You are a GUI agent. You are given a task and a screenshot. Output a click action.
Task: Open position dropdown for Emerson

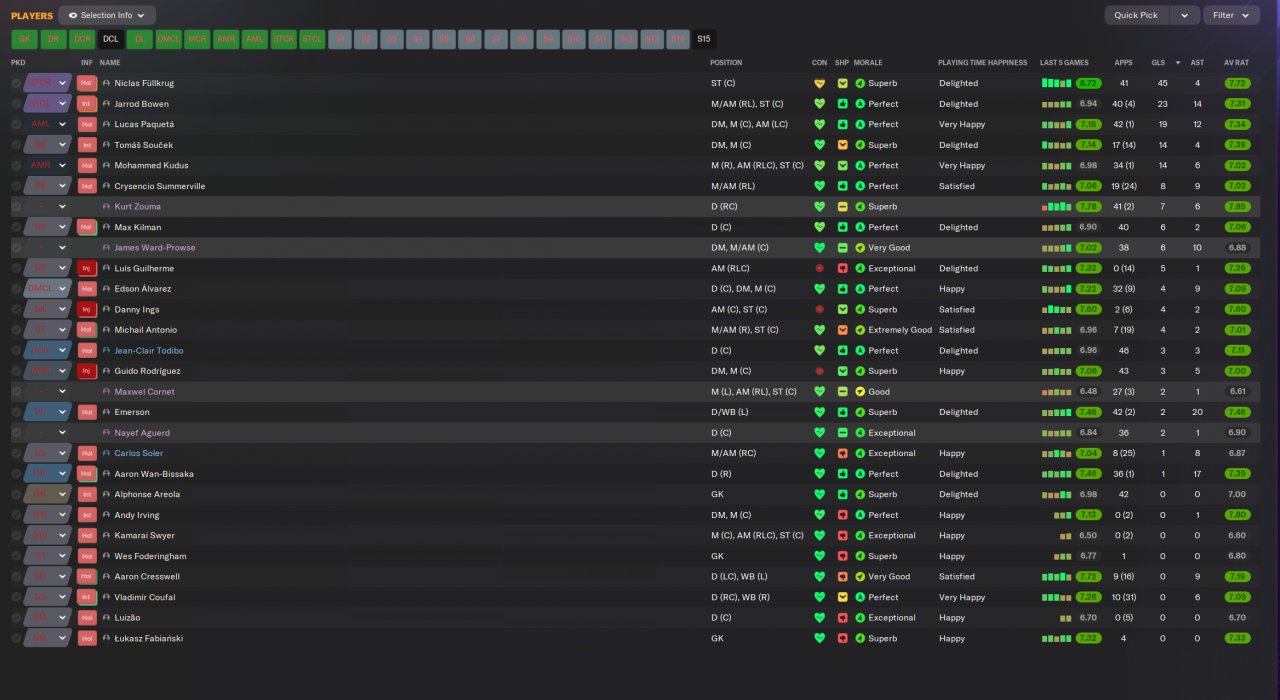(x=62, y=412)
